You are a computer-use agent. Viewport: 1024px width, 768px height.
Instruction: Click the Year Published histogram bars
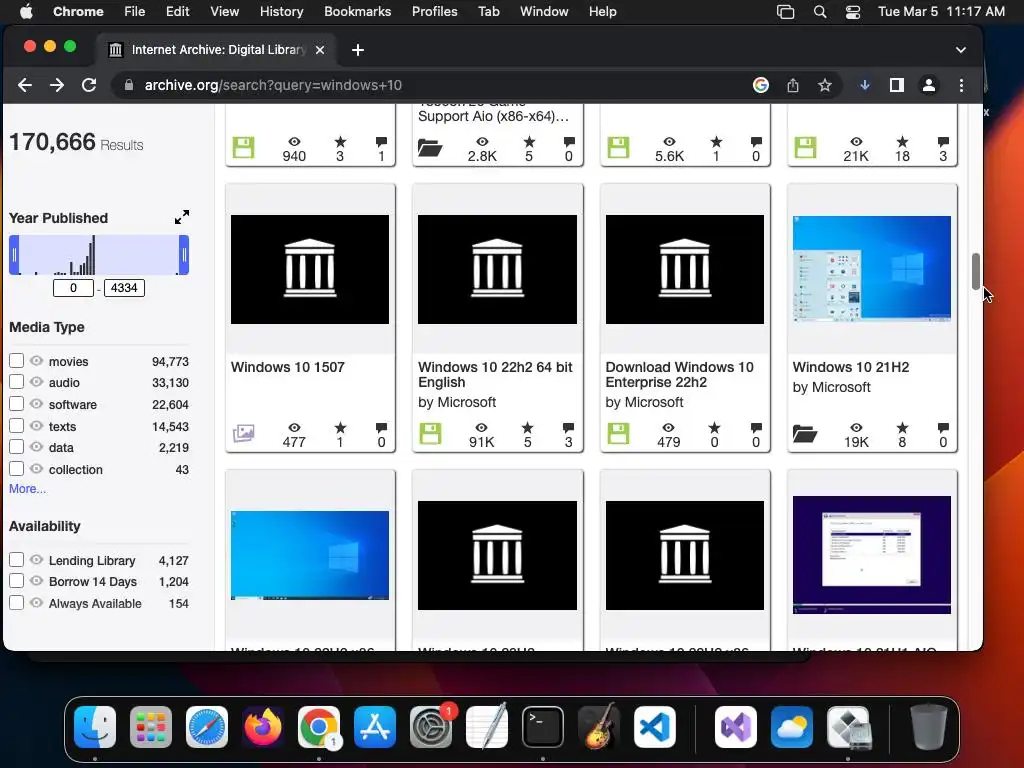99,255
